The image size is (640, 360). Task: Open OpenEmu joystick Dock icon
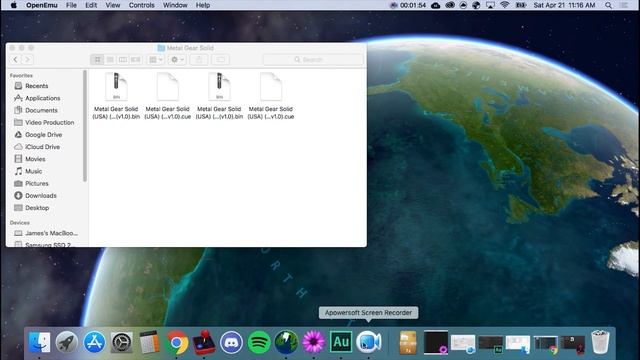[204, 342]
